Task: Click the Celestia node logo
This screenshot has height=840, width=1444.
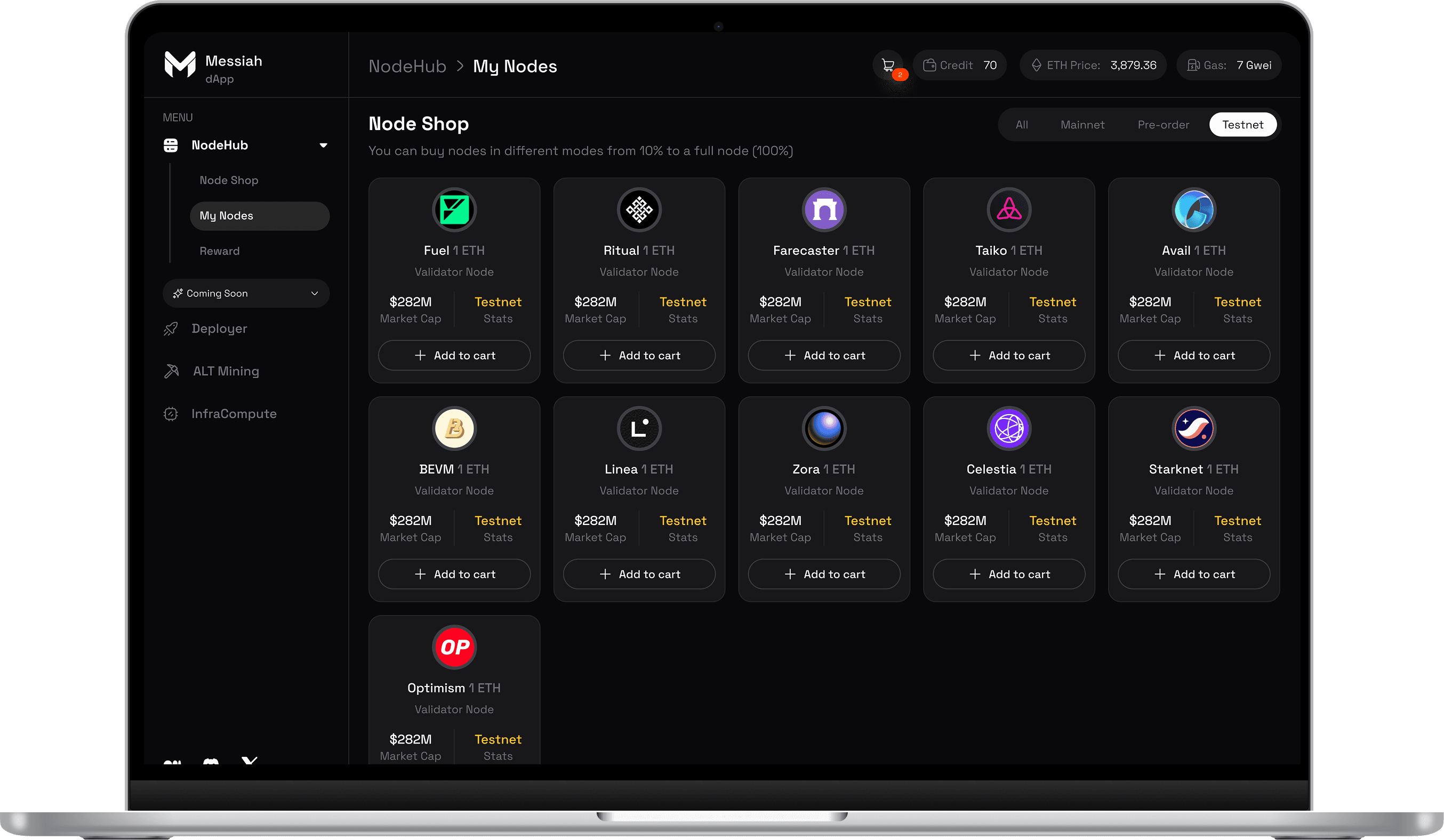Action: 1009,429
